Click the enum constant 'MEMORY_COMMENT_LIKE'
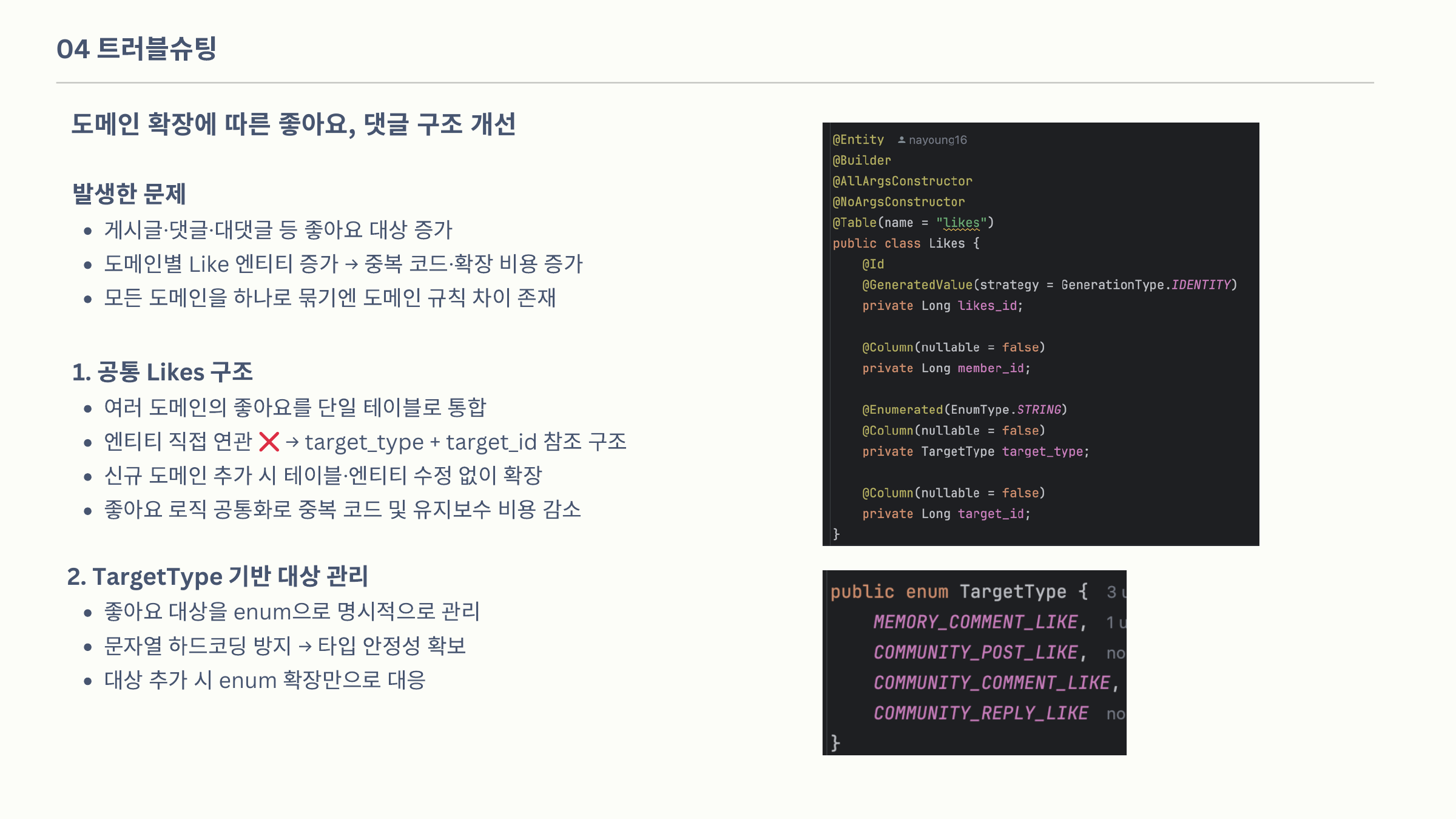 [x=976, y=622]
